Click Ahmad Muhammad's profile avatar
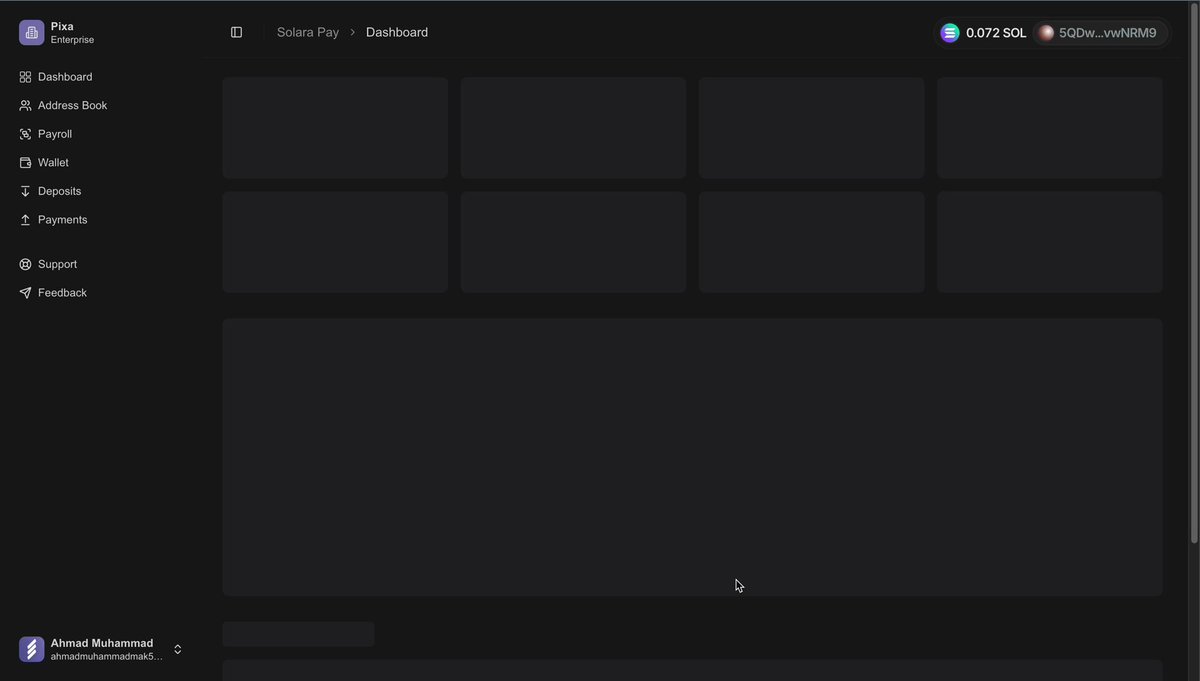1200x681 pixels. click(30, 648)
